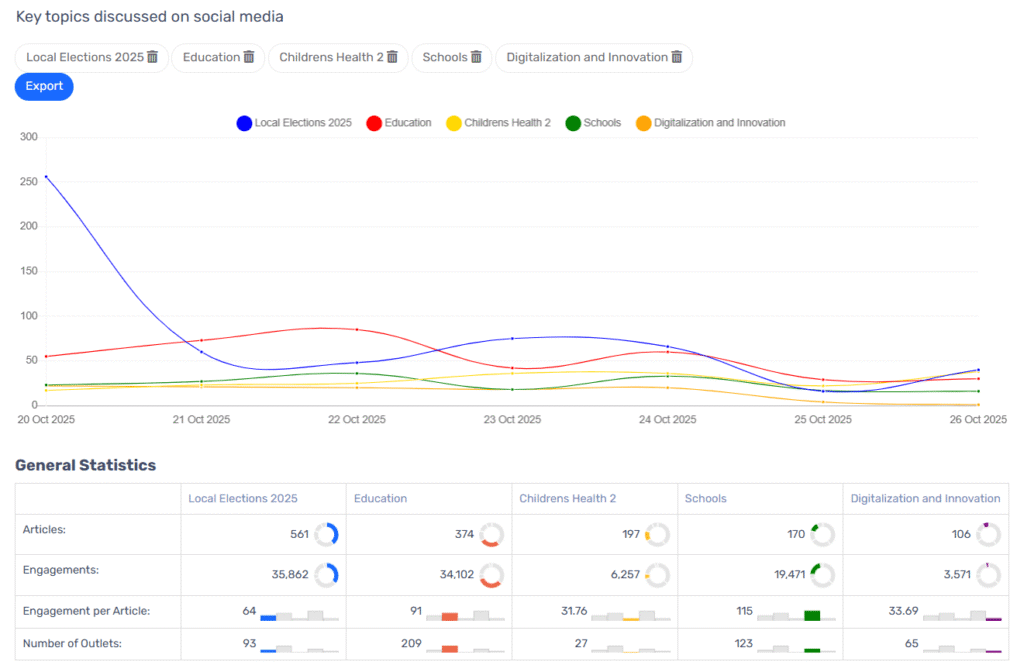Toggle Childrens Health 2 legend entry
Viewport: 1024px width, 672px height.
[x=507, y=123]
